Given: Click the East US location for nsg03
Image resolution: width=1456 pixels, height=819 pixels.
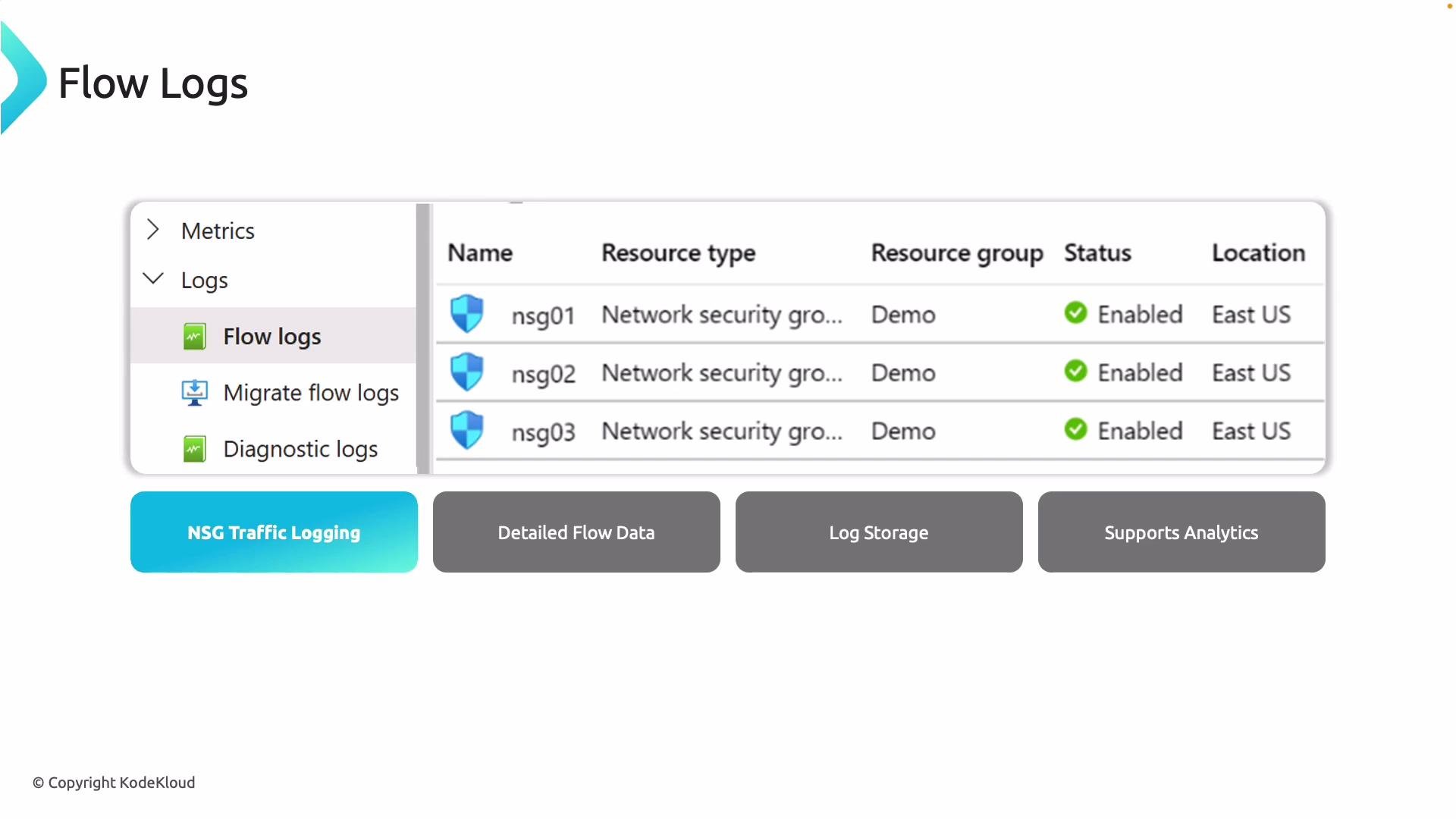Looking at the screenshot, I should click(x=1251, y=431).
